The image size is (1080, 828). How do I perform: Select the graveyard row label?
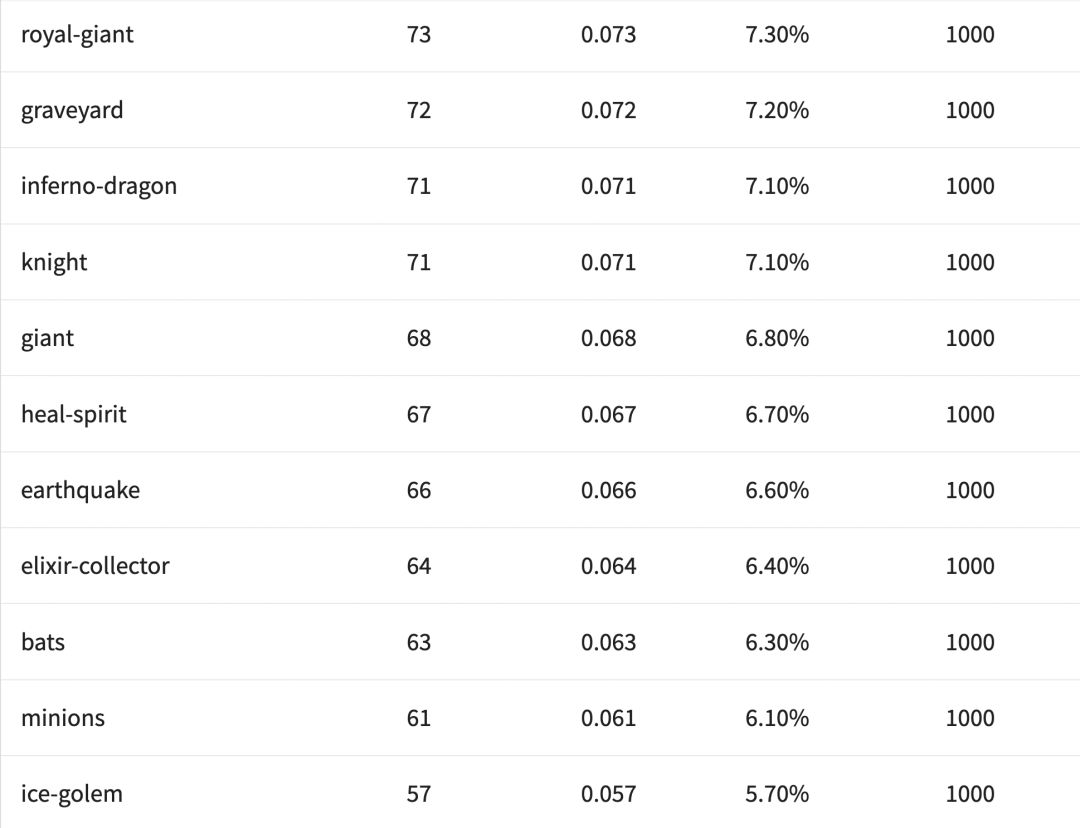click(x=72, y=110)
